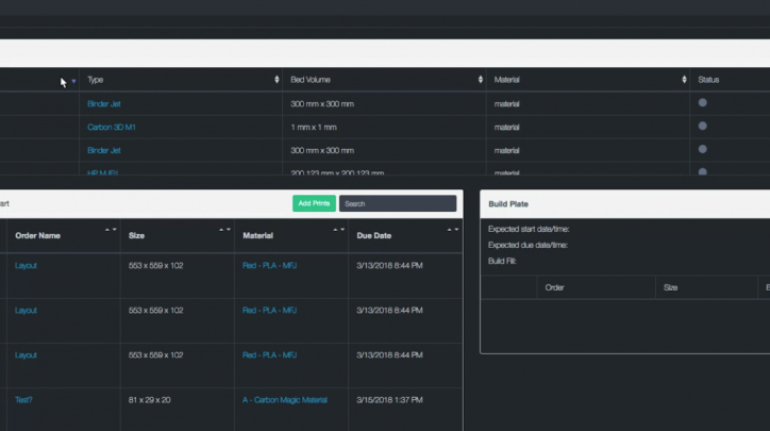Sort prints table by Material arrows
770x431 pixels.
(x=338, y=230)
